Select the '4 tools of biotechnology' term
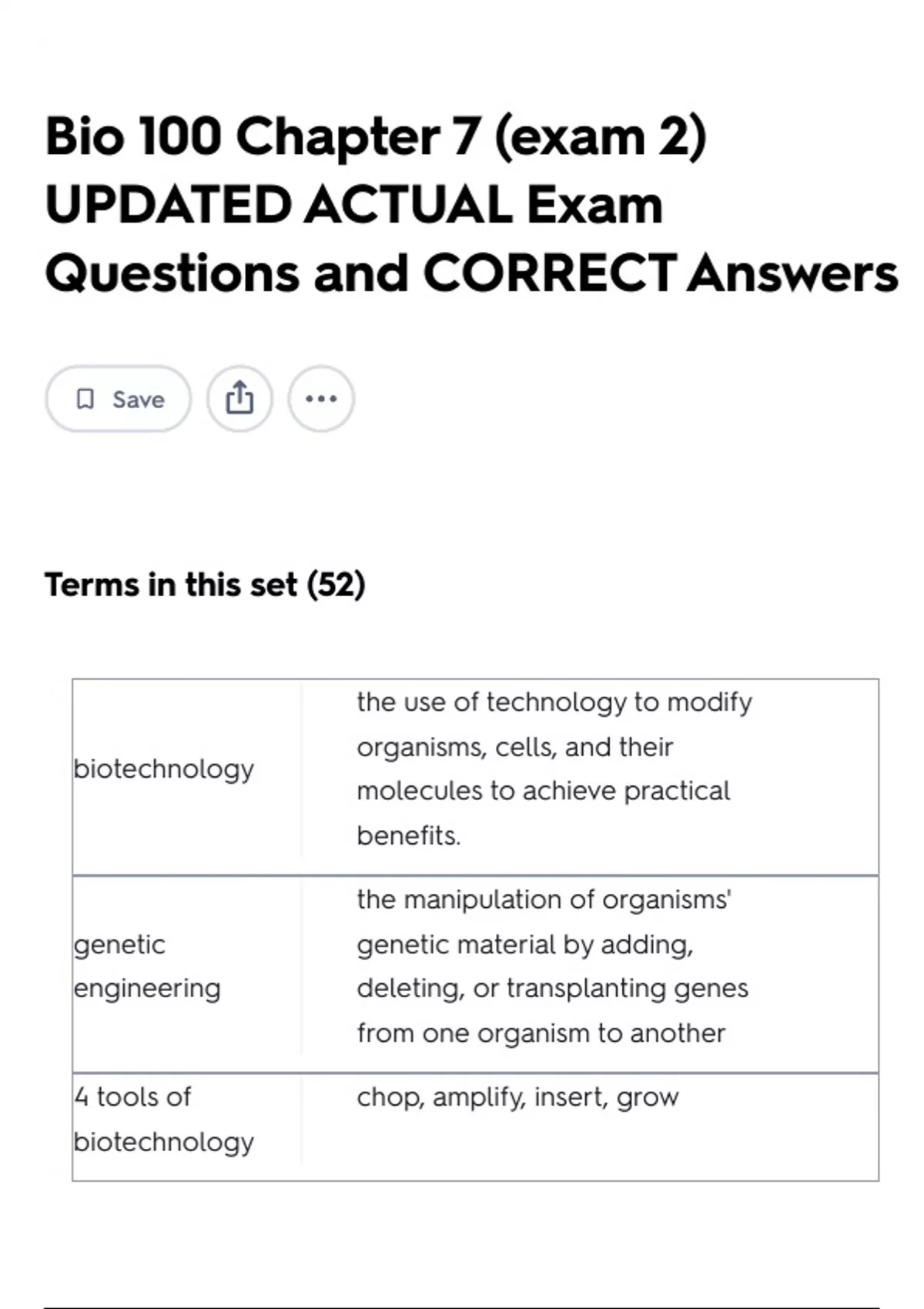The width and height of the screenshot is (924, 1309). point(164,1119)
